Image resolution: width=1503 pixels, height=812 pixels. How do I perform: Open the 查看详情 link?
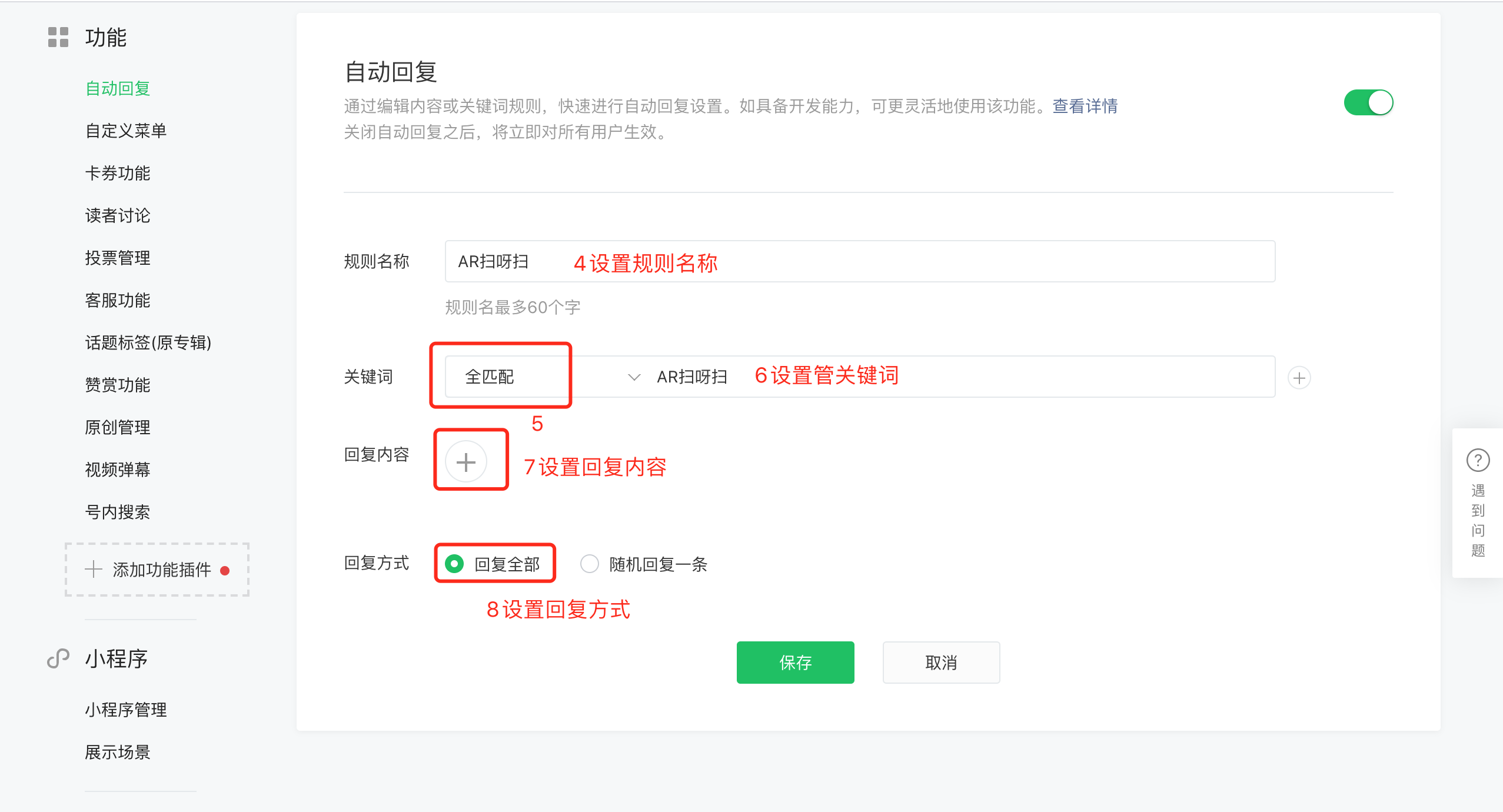tap(1085, 106)
